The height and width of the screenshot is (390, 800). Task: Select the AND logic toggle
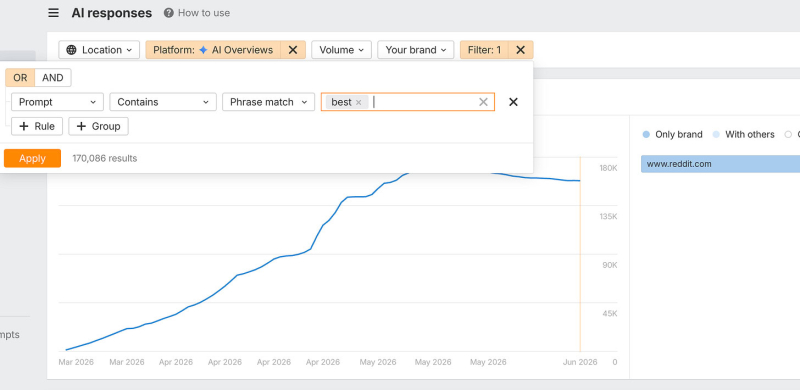[x=53, y=78]
